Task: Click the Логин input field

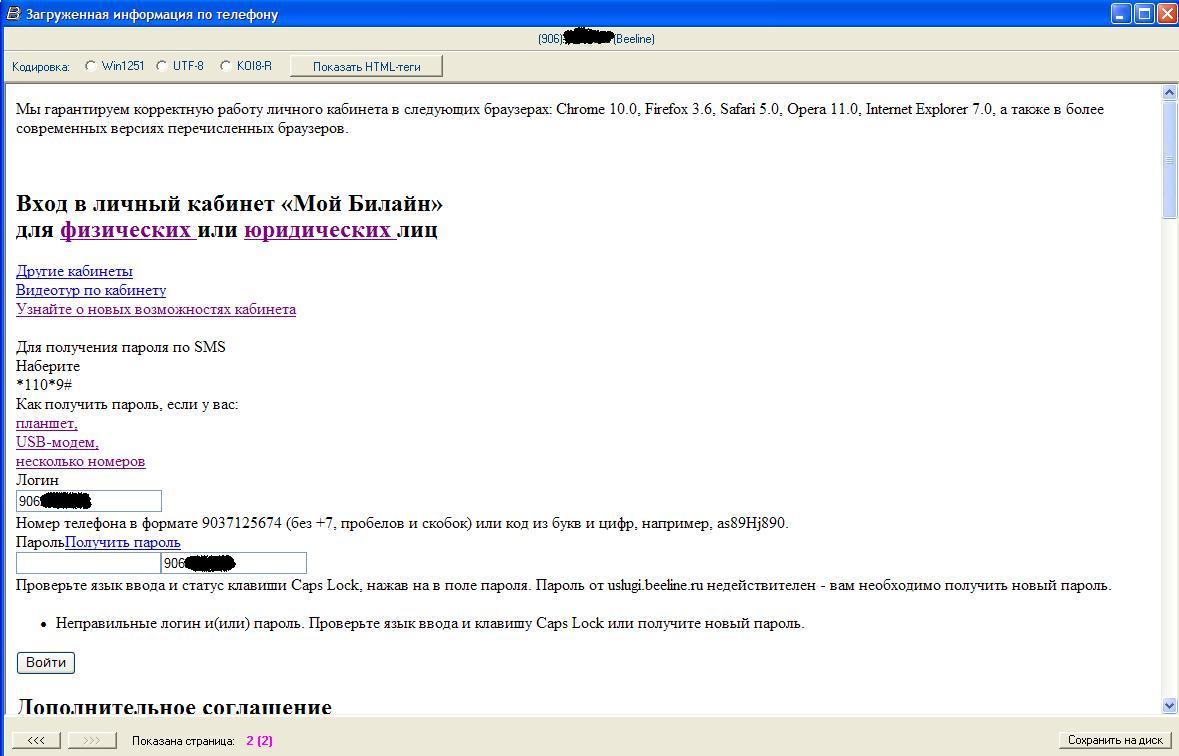Action: point(89,501)
